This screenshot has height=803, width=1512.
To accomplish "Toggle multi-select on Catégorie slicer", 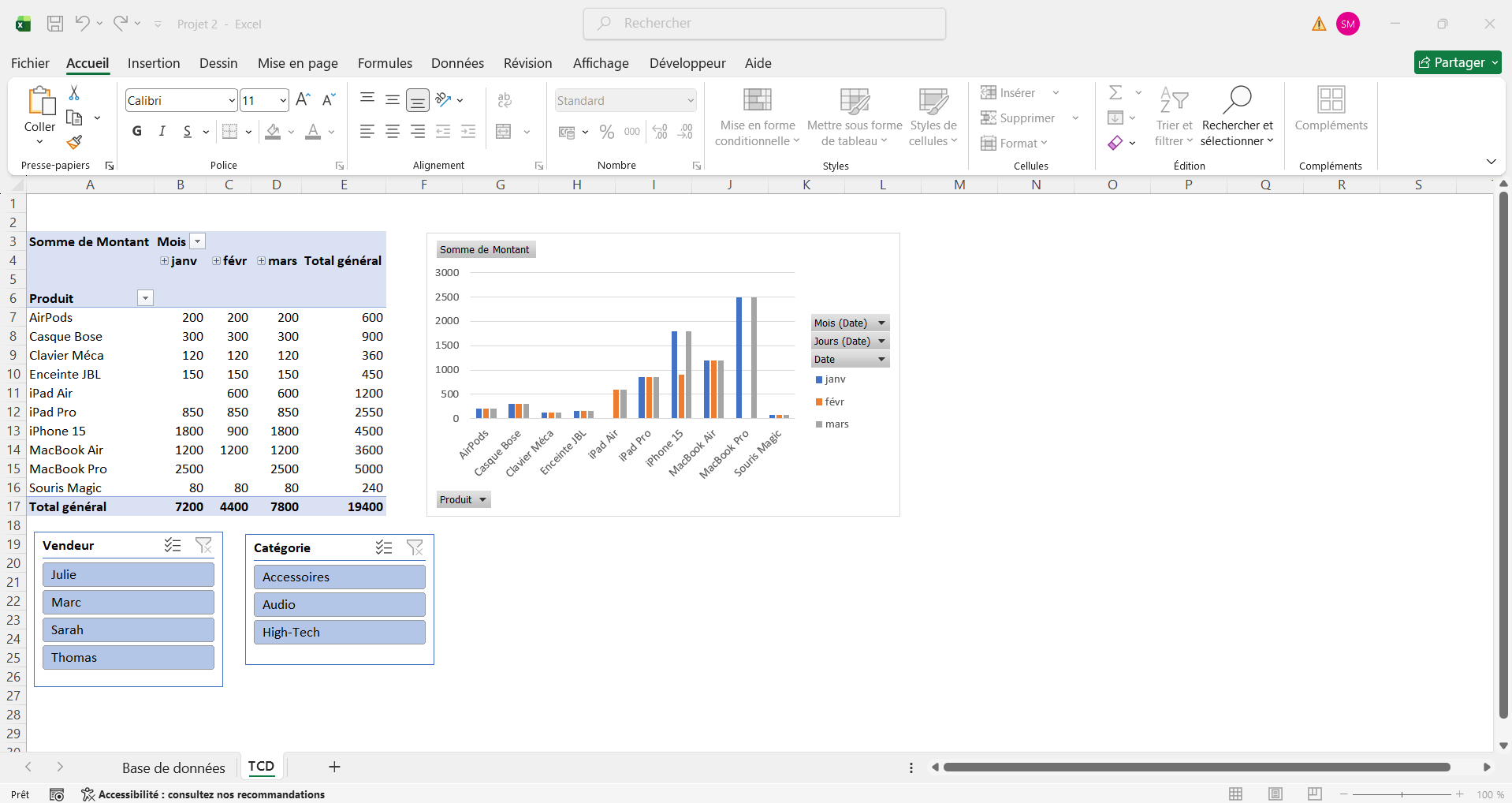I will pos(384,547).
